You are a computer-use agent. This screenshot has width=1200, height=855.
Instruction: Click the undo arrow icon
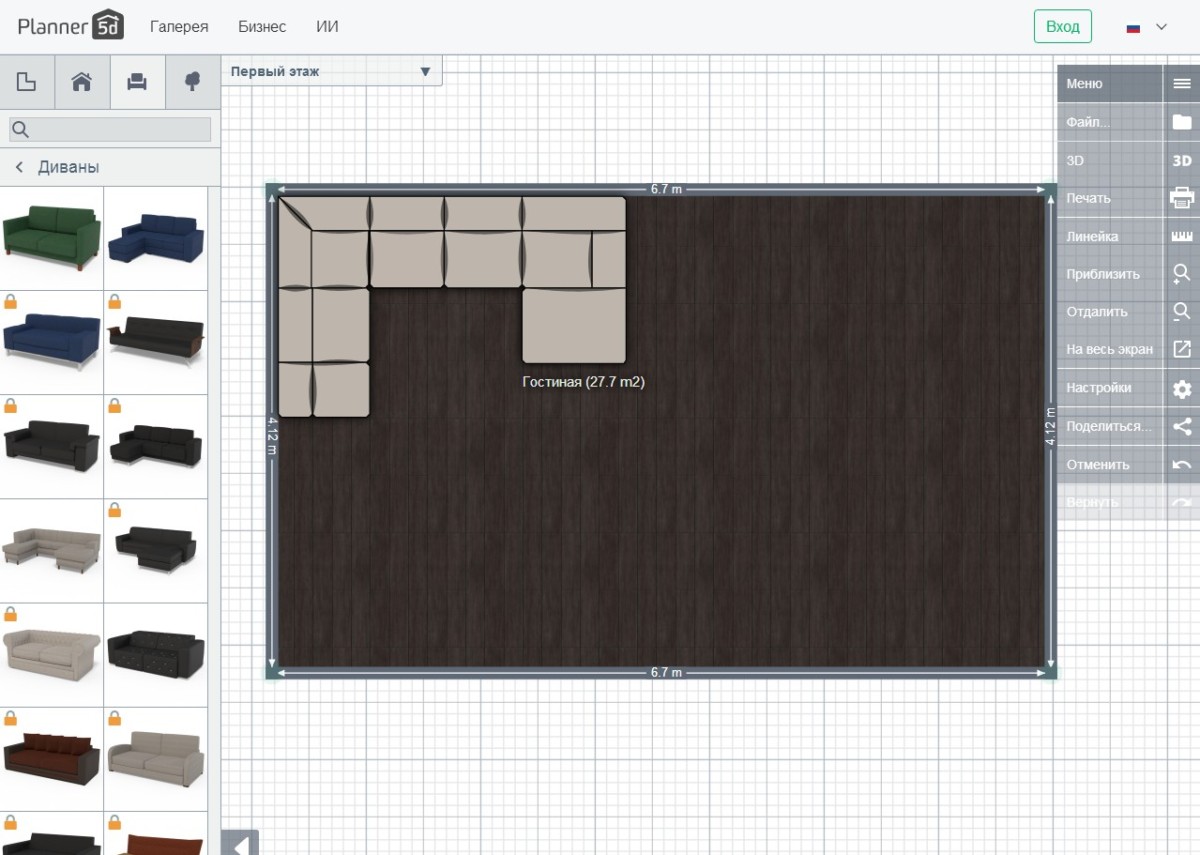[x=1182, y=464]
